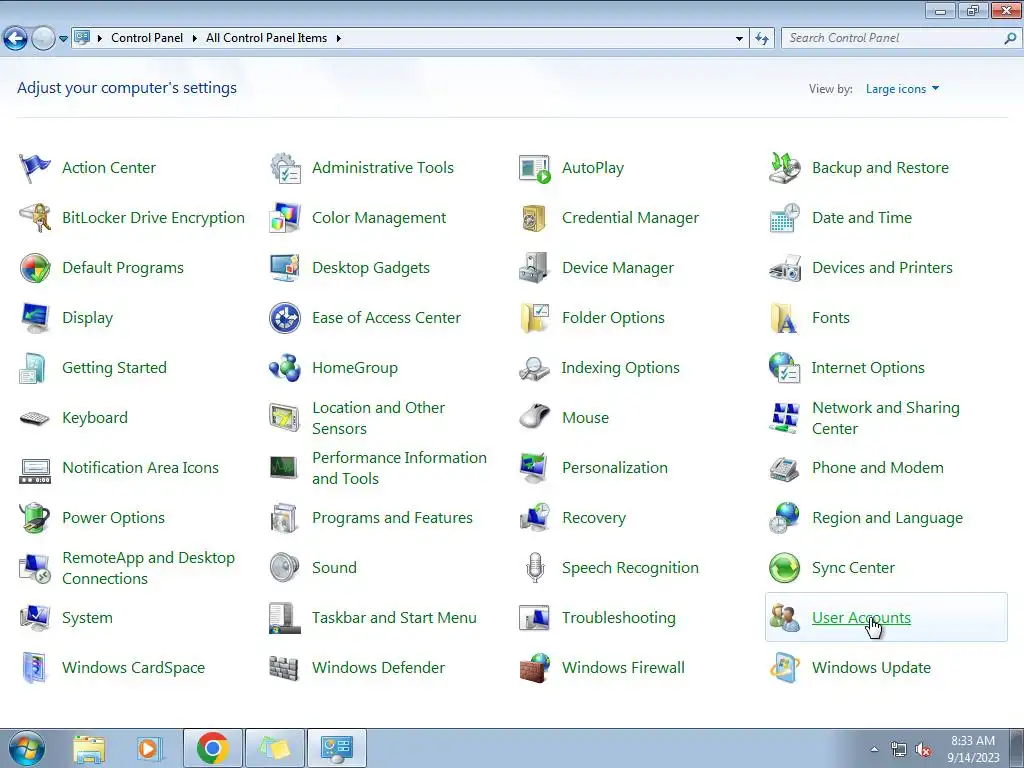Open the Personalization link
The width and height of the screenshot is (1024, 768).
[x=615, y=468]
